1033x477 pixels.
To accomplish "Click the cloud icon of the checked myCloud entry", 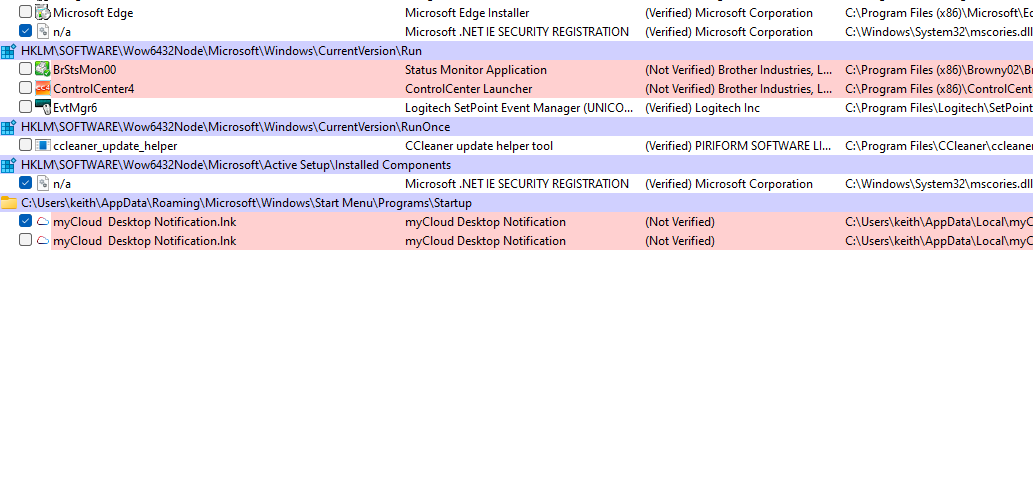I will [x=43, y=221].
